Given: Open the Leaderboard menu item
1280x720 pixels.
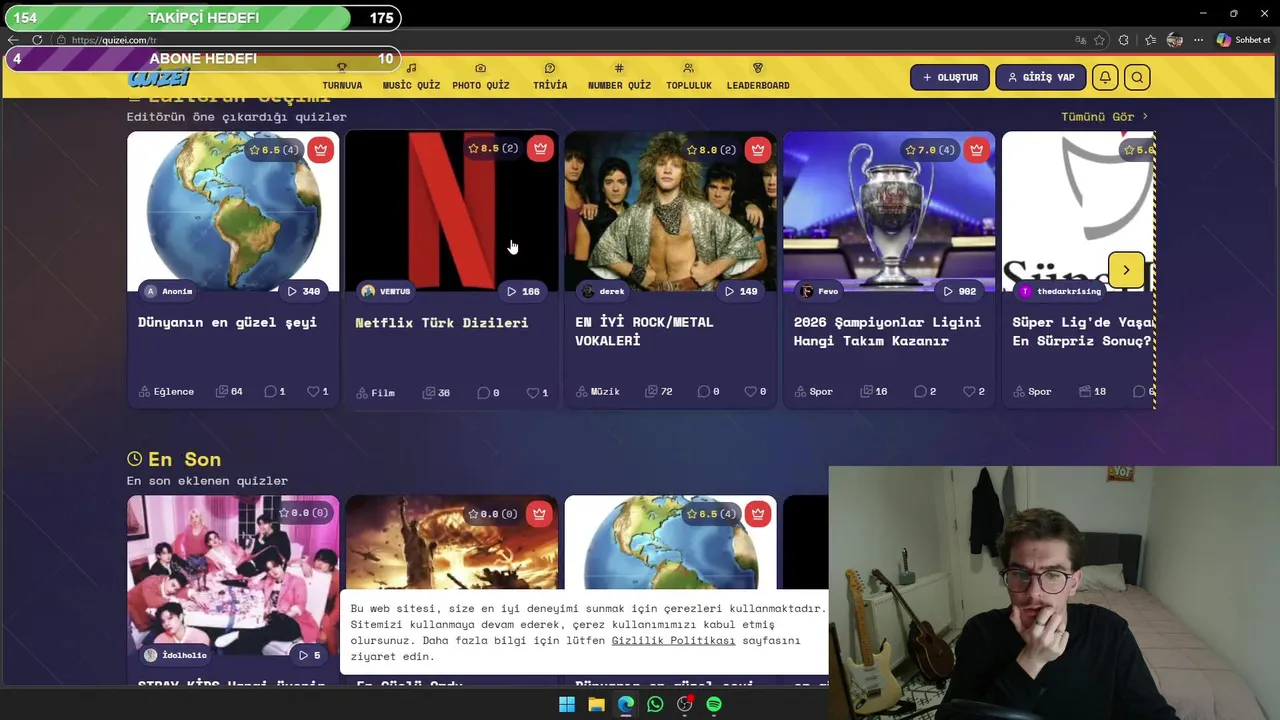Looking at the screenshot, I should (x=758, y=77).
